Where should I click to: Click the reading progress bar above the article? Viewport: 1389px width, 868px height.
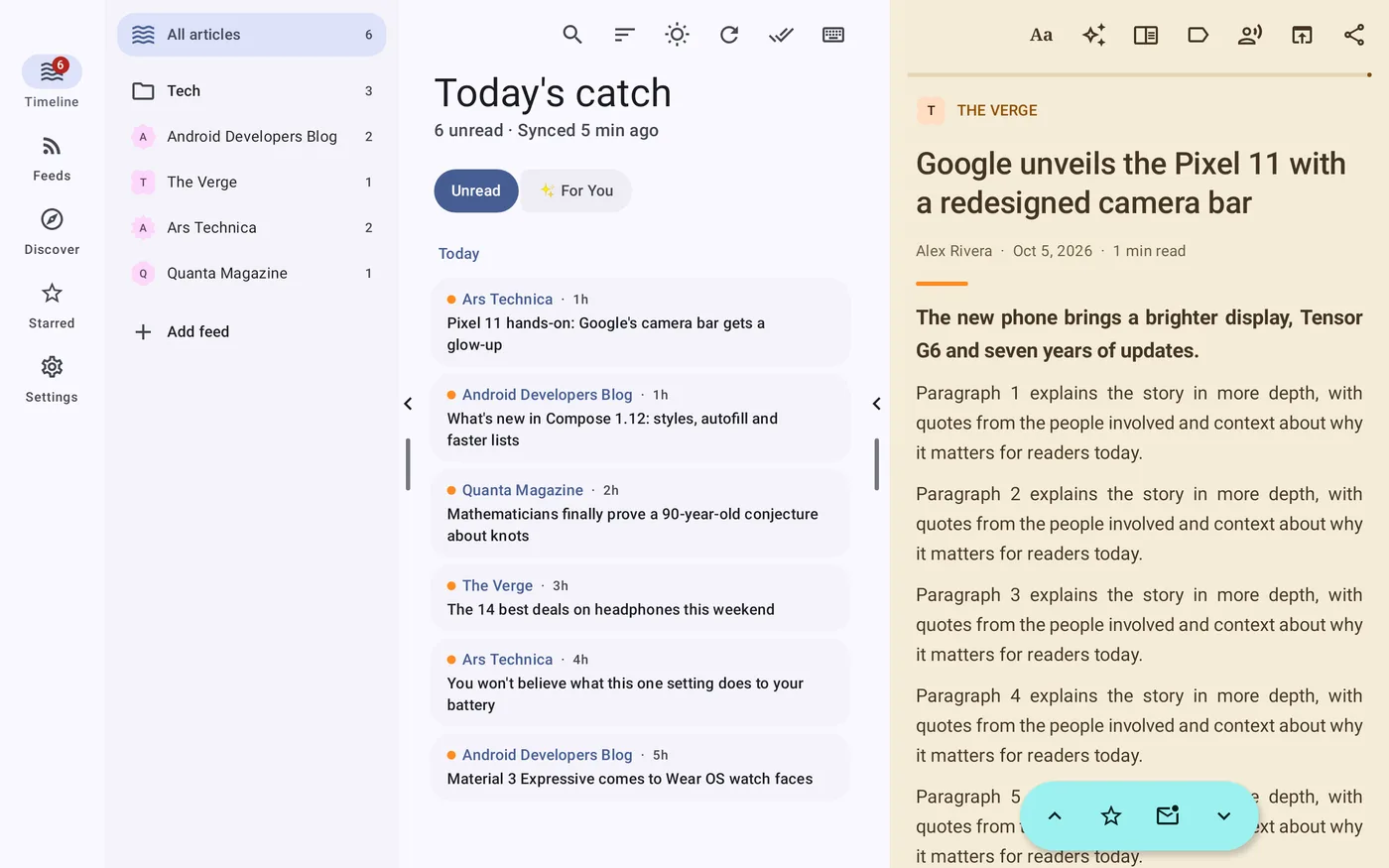coord(1139,74)
